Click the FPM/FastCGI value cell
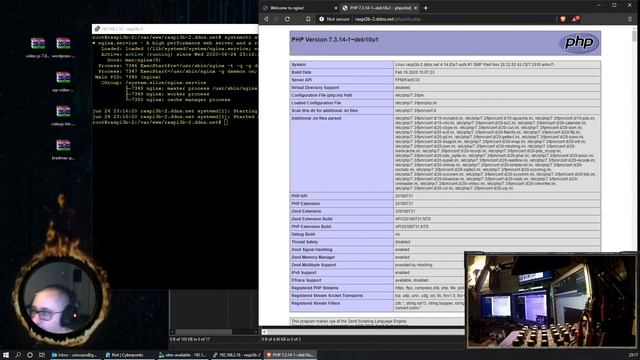This screenshot has width=640, height=360. pyautogui.click(x=497, y=80)
